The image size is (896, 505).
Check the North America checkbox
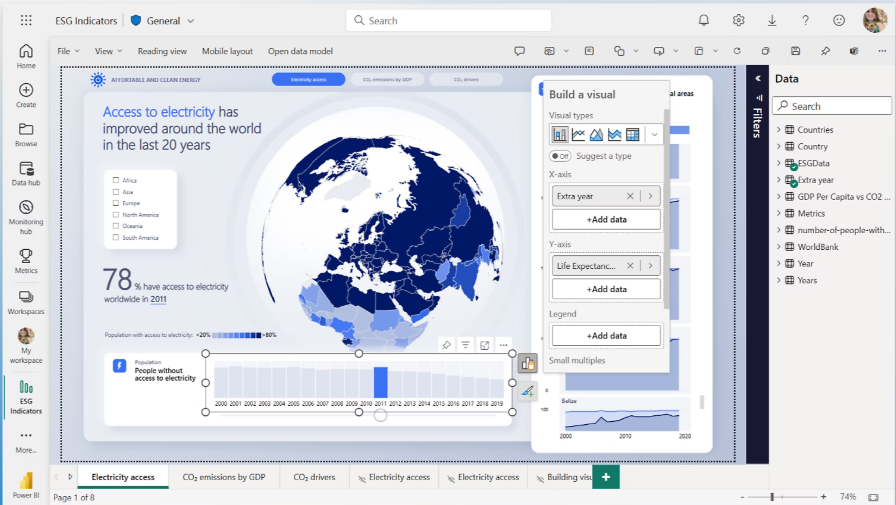(116, 215)
